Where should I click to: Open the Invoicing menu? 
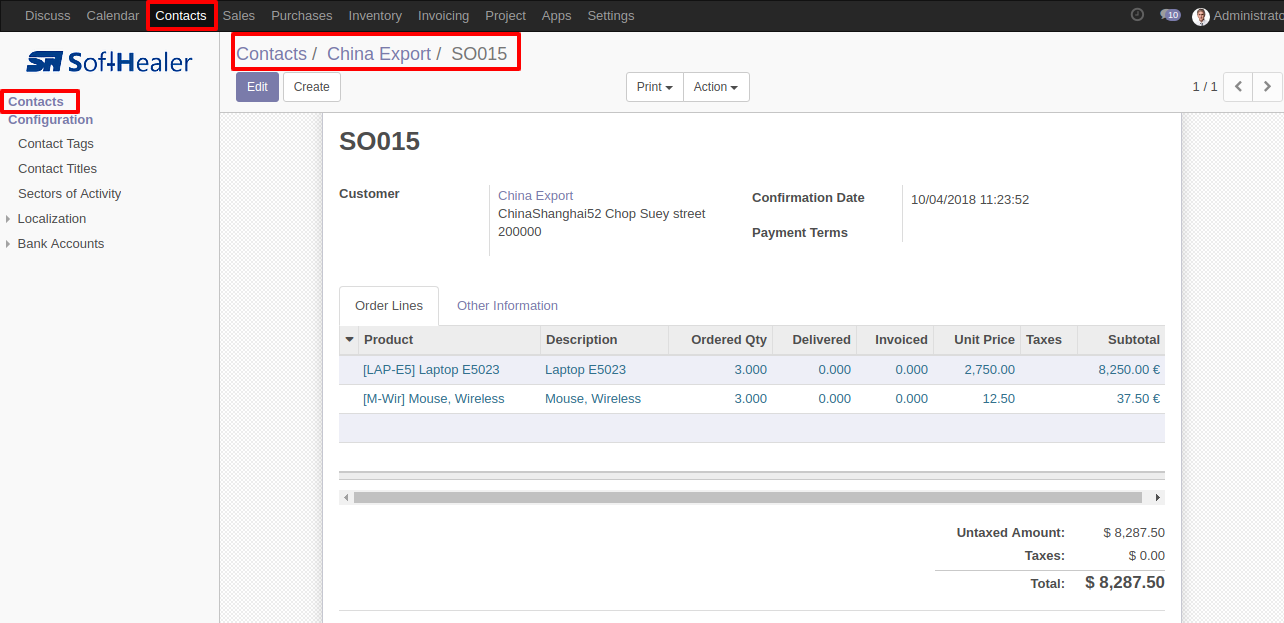point(443,16)
